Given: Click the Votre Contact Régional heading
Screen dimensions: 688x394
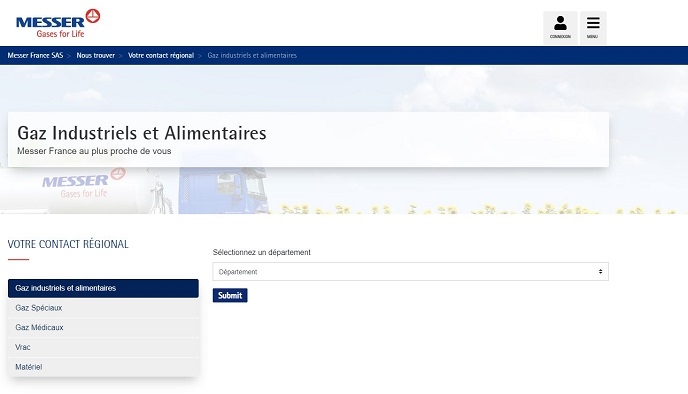Looking at the screenshot, I should [68, 244].
